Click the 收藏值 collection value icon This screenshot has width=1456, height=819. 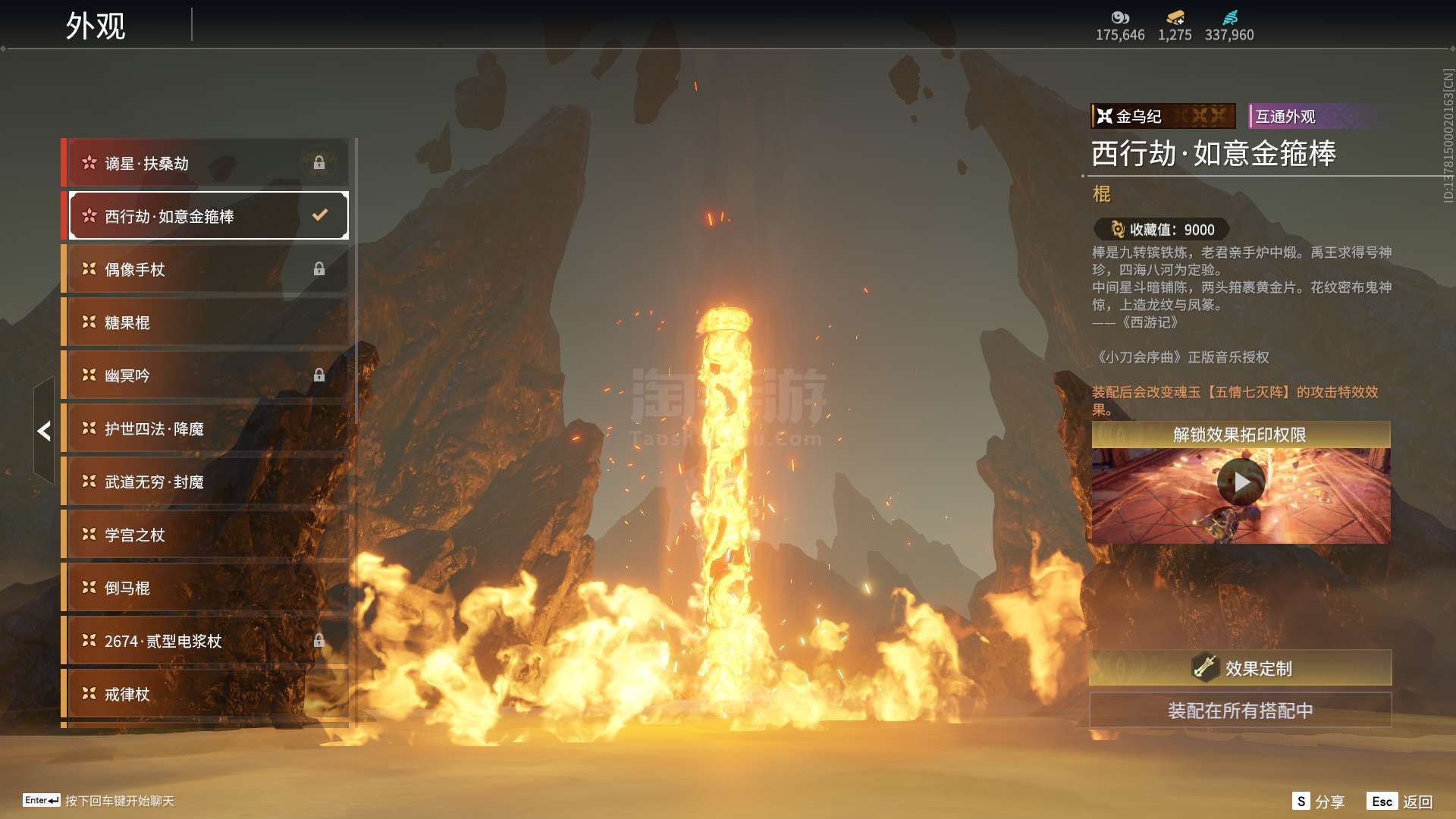tap(1117, 229)
